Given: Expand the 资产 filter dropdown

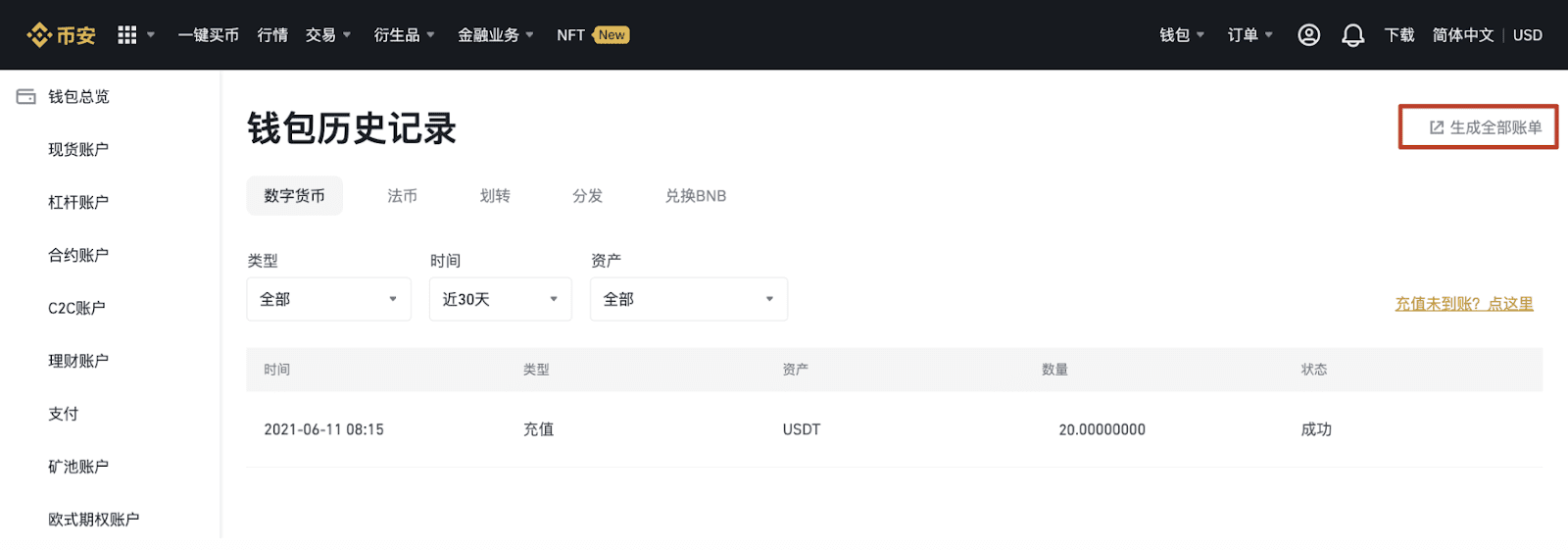Looking at the screenshot, I should pos(688,299).
